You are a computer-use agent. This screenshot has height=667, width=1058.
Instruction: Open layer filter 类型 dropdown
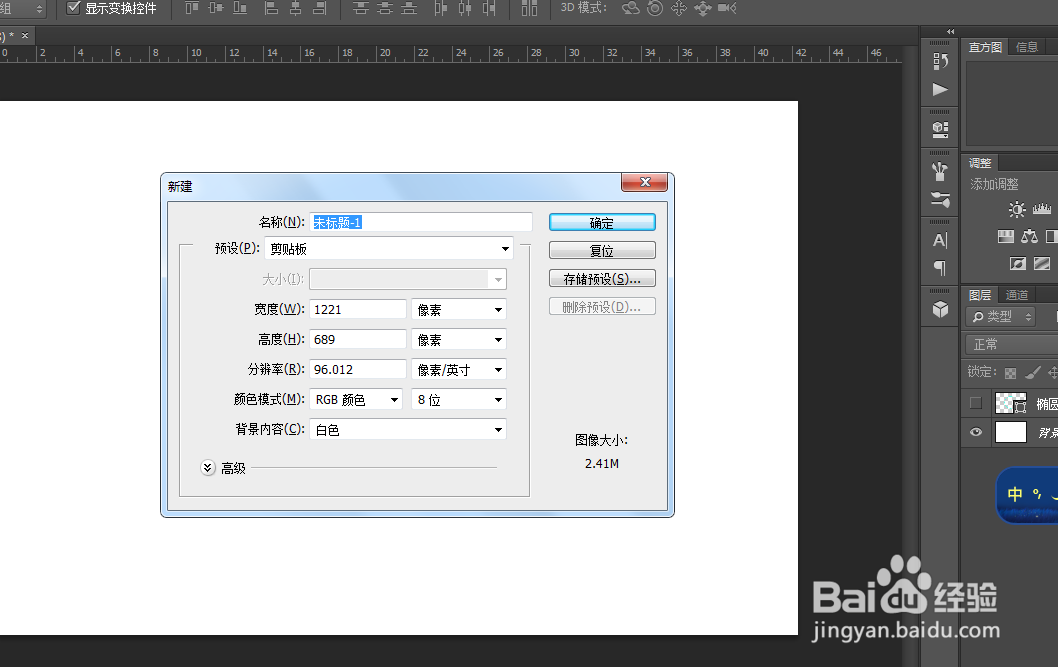point(1001,316)
